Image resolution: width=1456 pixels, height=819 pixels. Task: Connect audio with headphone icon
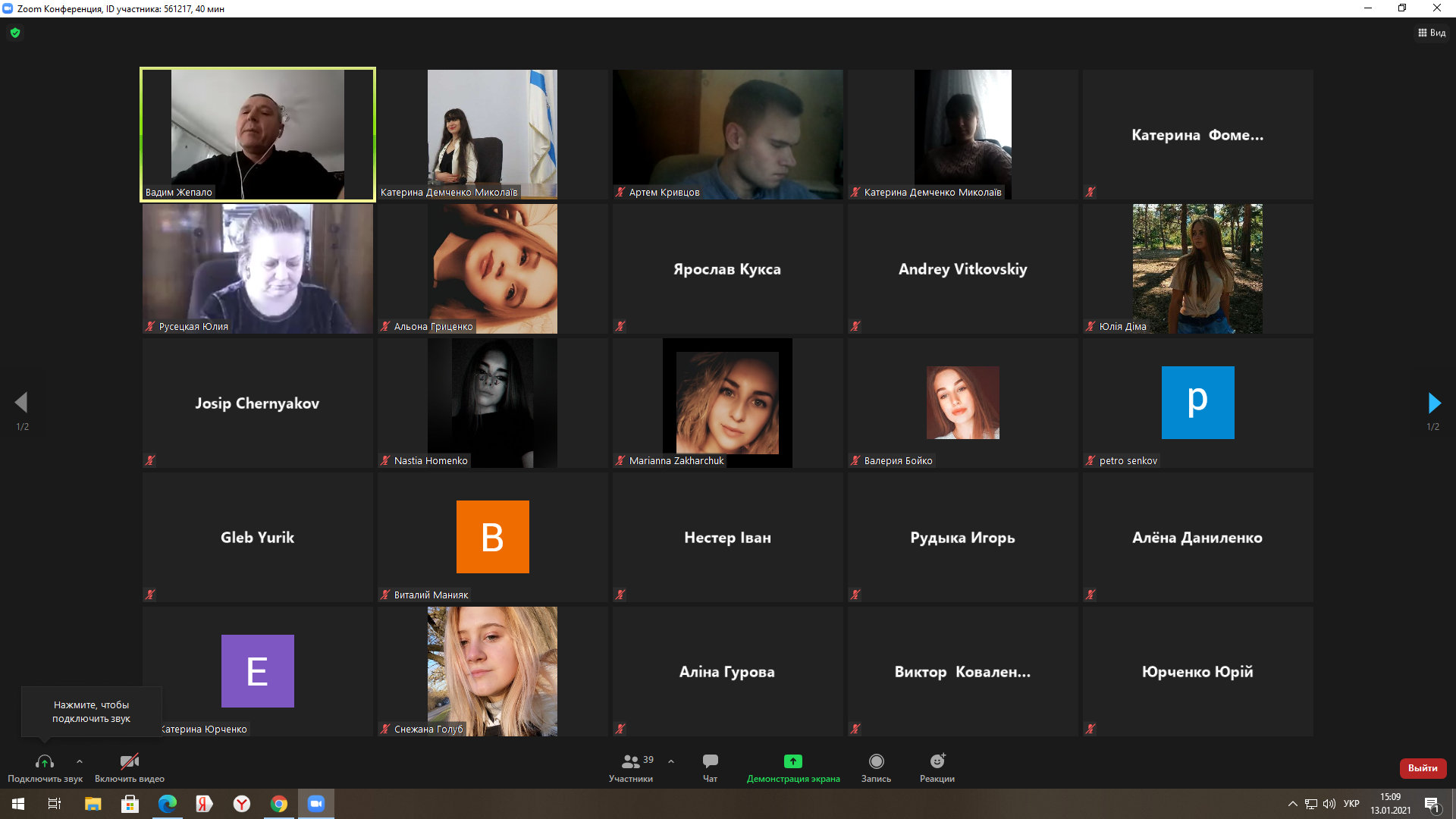tap(45, 761)
